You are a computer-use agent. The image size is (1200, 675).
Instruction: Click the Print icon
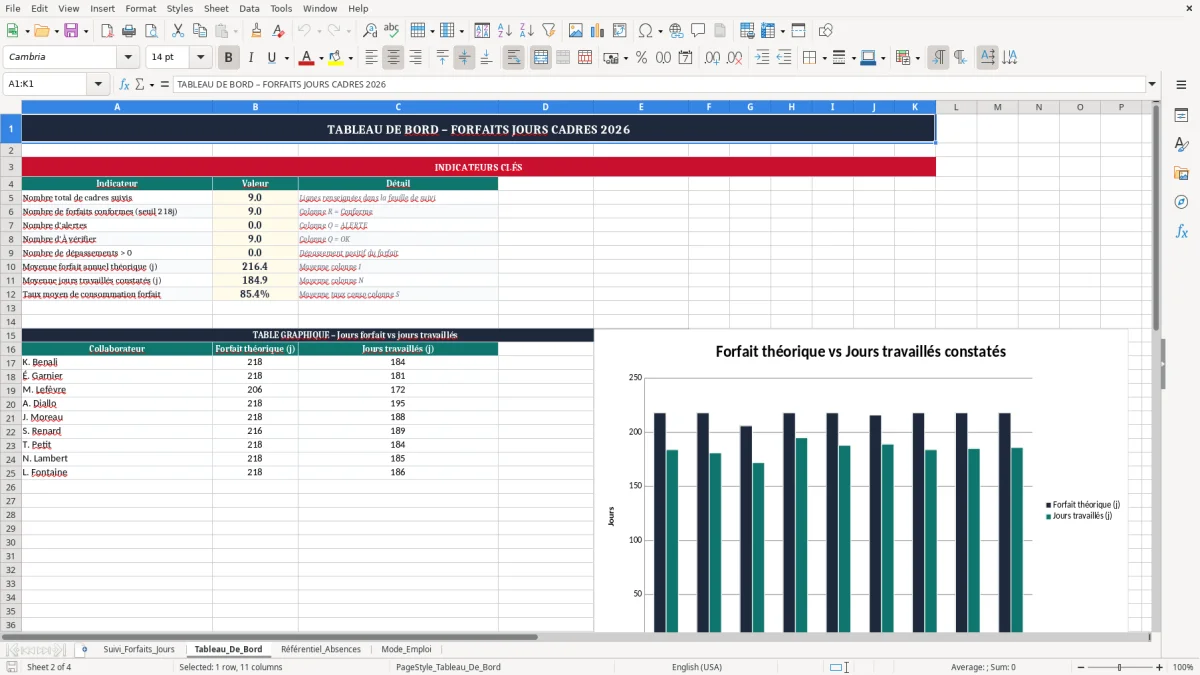tap(129, 31)
